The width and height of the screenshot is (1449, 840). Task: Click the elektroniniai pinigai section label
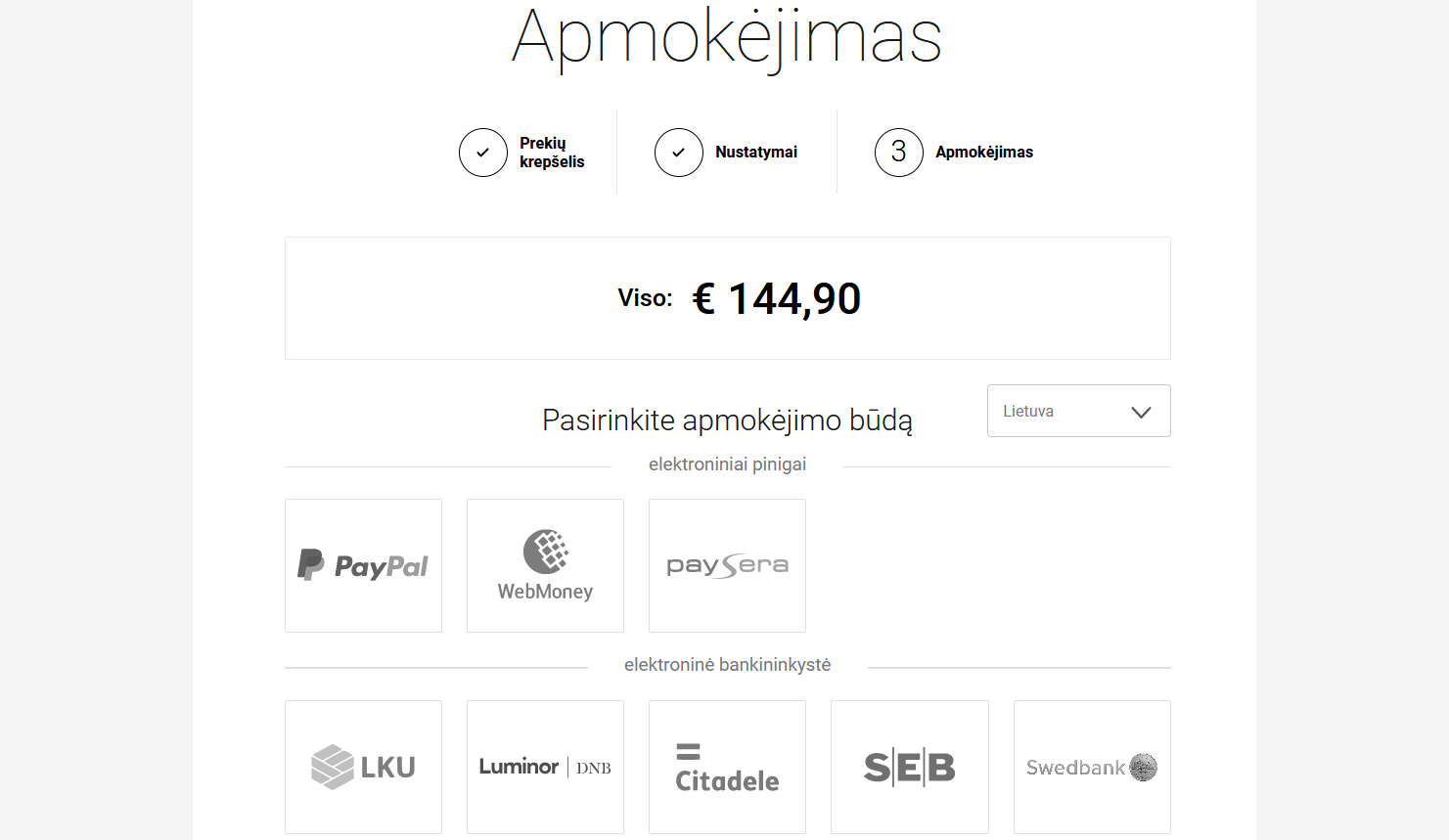click(x=727, y=464)
